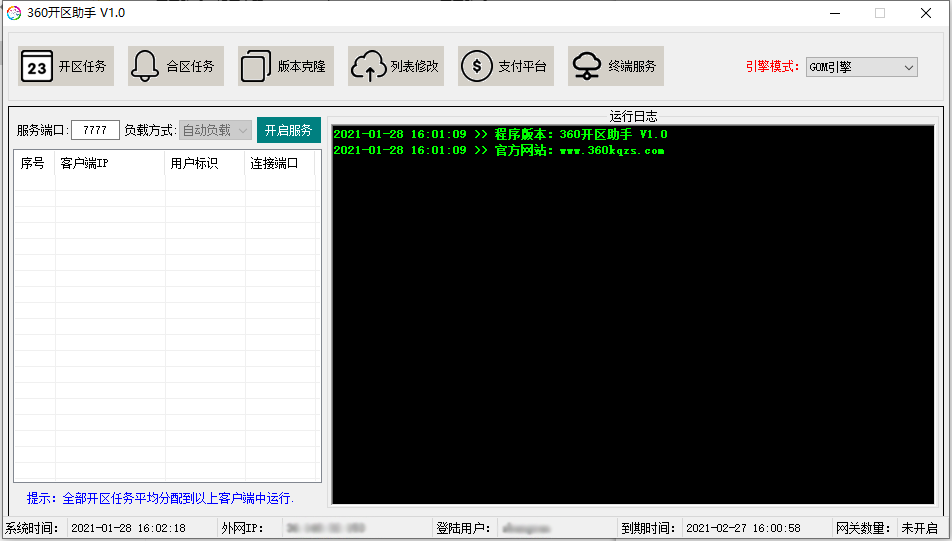Viewport: 952px width, 541px height.
Task: Click the 连接端口 column header
Action: click(x=280, y=163)
